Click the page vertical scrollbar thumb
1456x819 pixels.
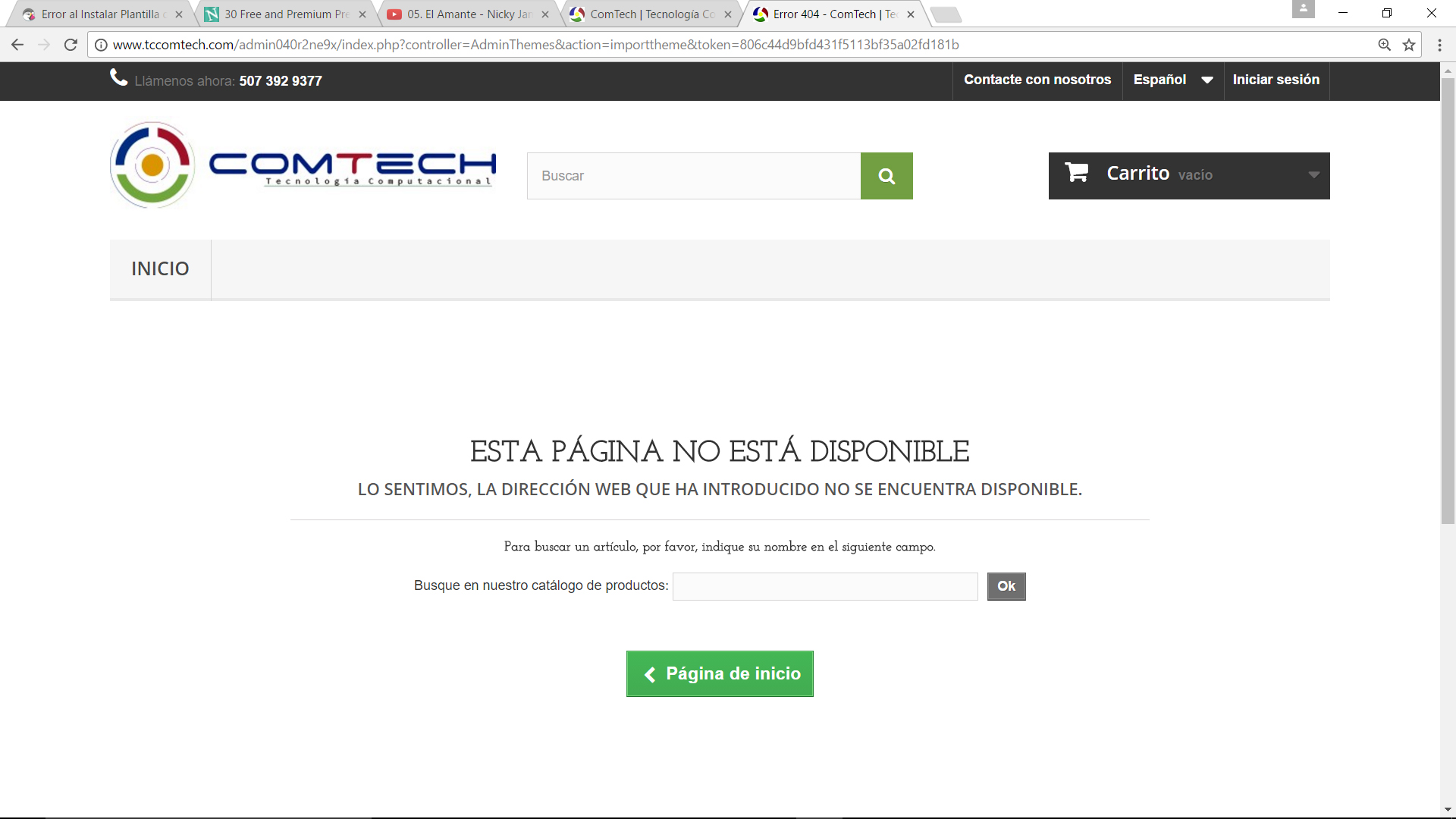click(x=1448, y=300)
